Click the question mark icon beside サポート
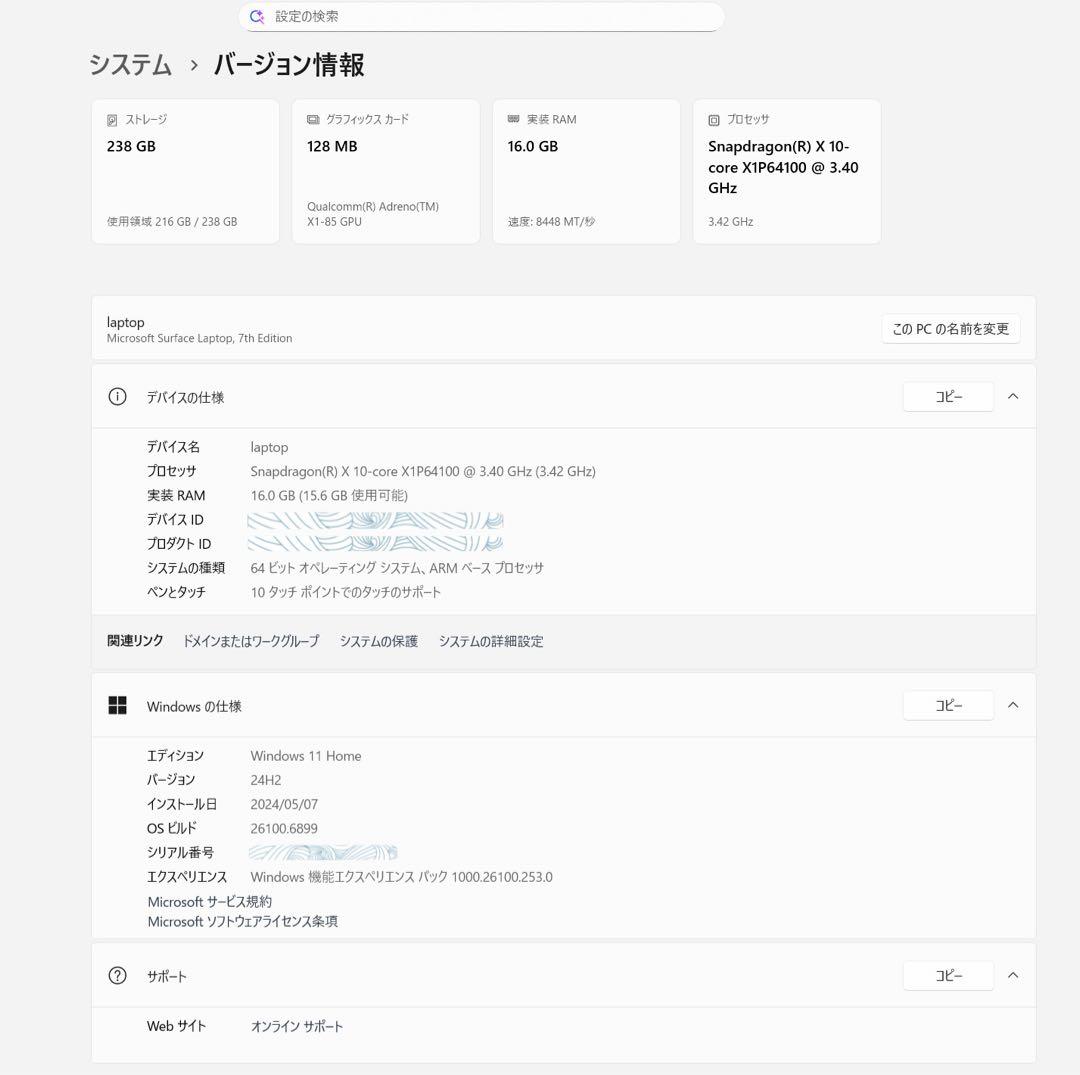1080x1075 pixels. tap(118, 976)
